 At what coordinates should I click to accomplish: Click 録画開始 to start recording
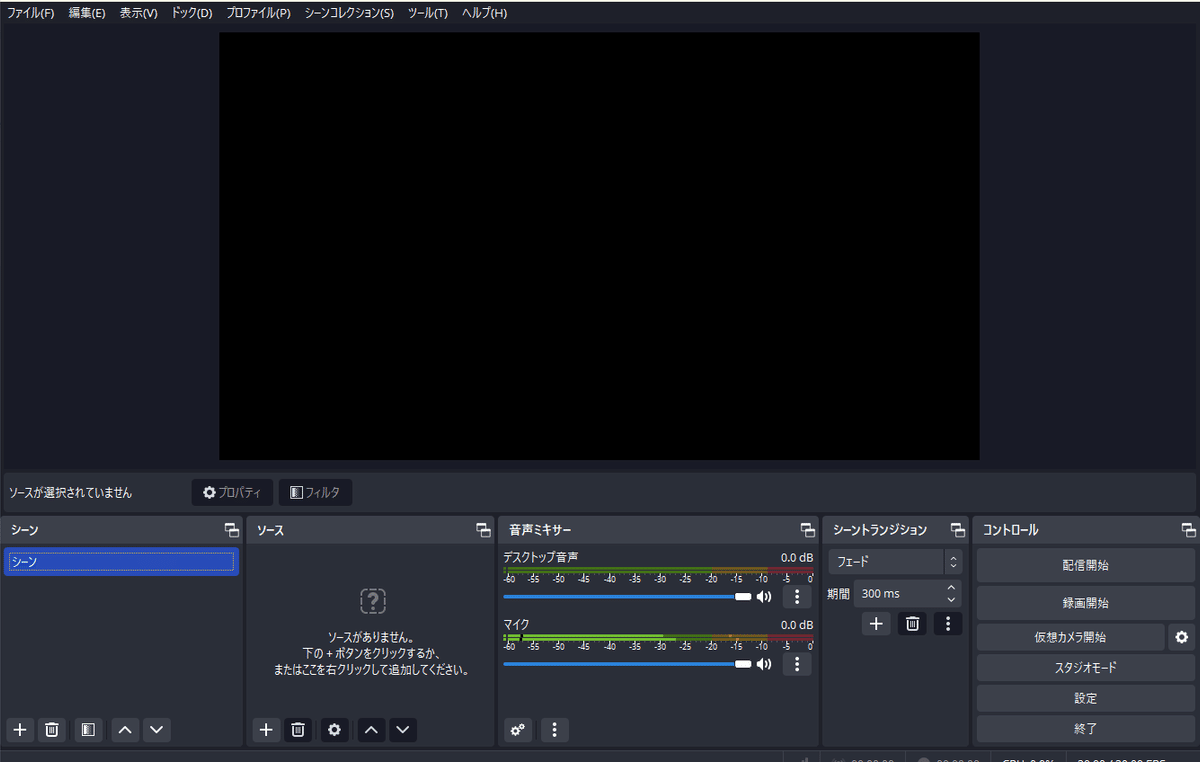(1086, 603)
